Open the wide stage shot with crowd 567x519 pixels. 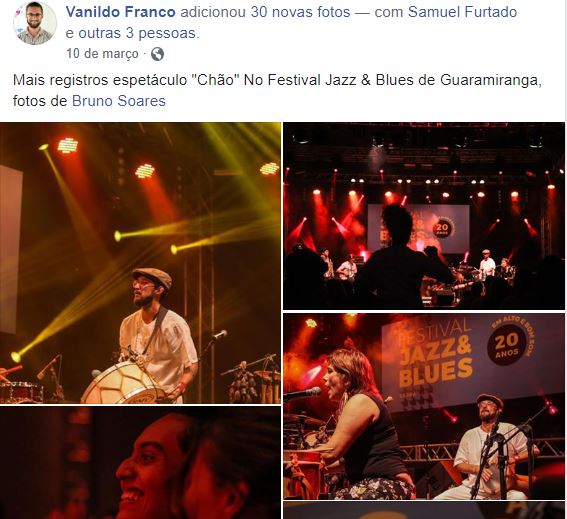pyautogui.click(x=424, y=216)
